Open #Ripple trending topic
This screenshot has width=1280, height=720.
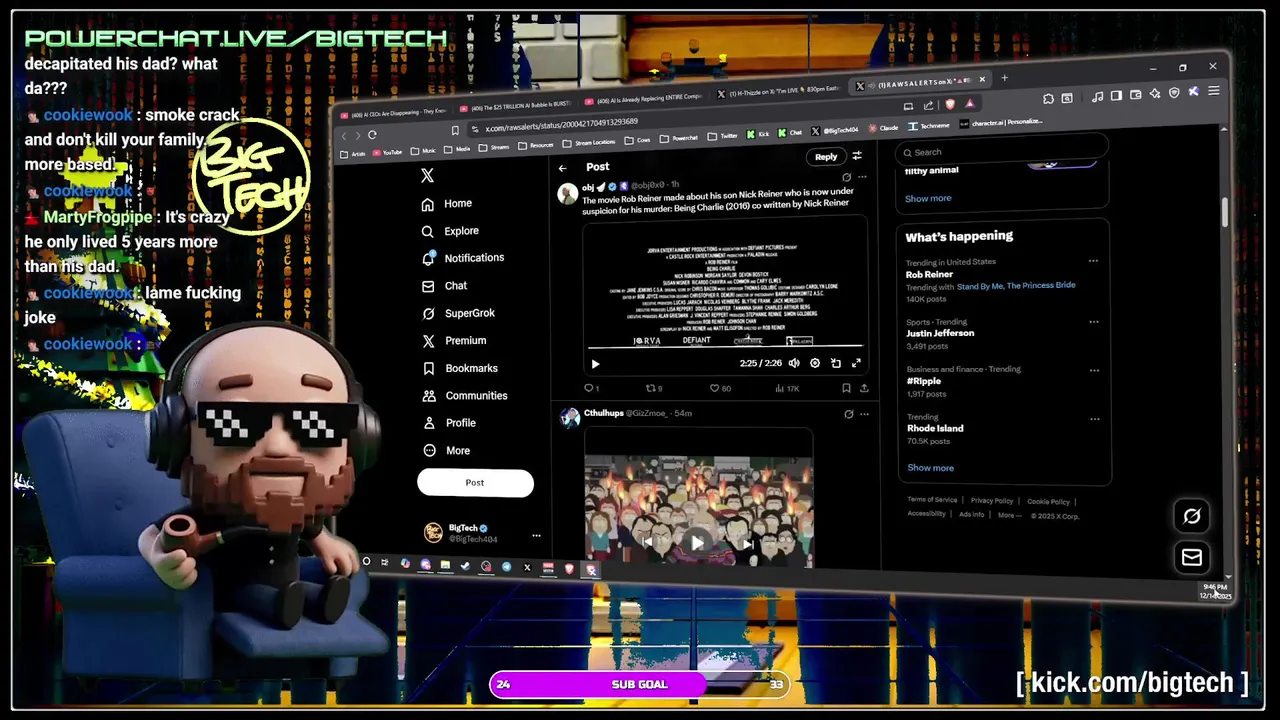click(924, 381)
